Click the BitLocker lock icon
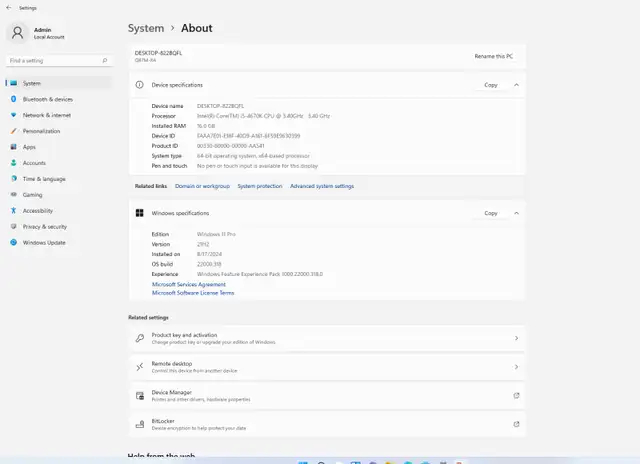 [140, 424]
